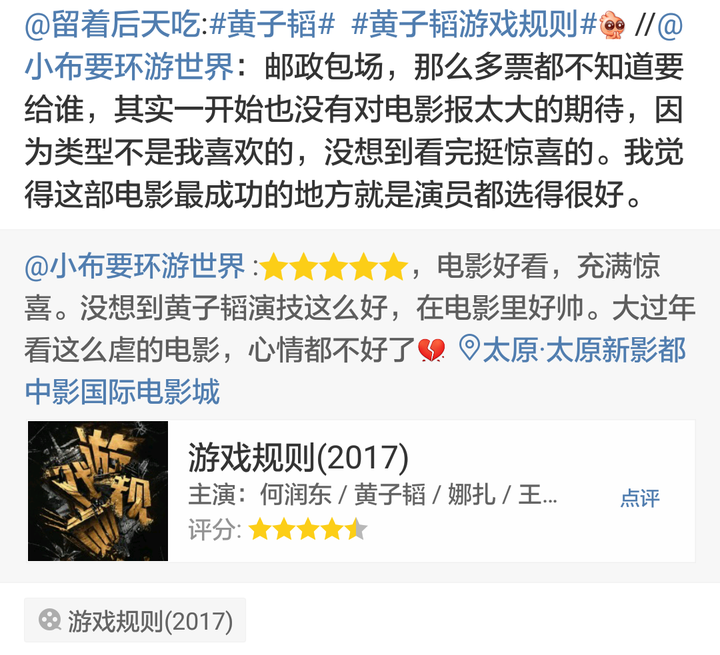720x655 pixels.
Task: Open the 游戏规则 movie poster thumbnail
Action: pyautogui.click(x=98, y=491)
